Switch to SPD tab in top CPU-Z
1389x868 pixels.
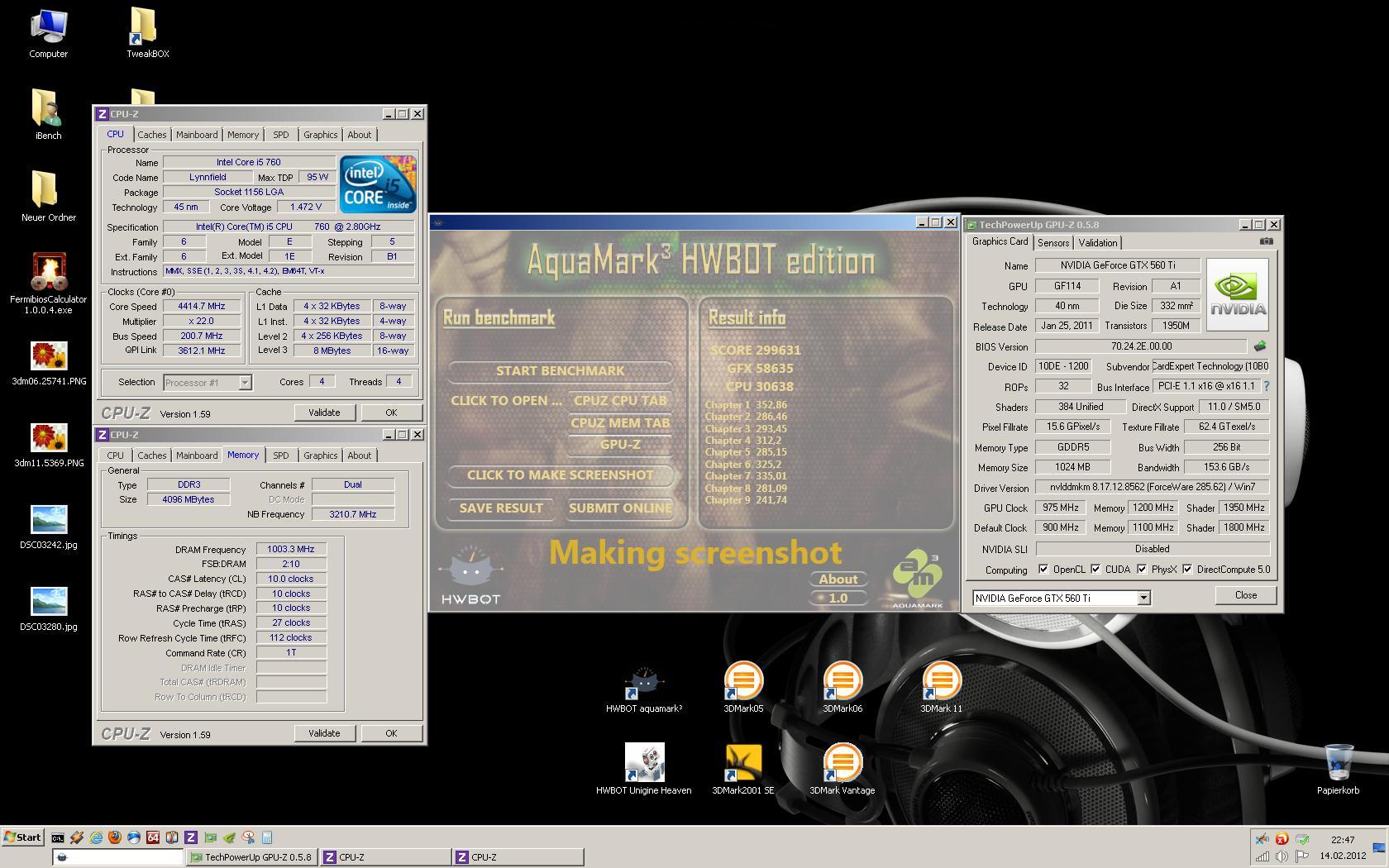pos(281,135)
